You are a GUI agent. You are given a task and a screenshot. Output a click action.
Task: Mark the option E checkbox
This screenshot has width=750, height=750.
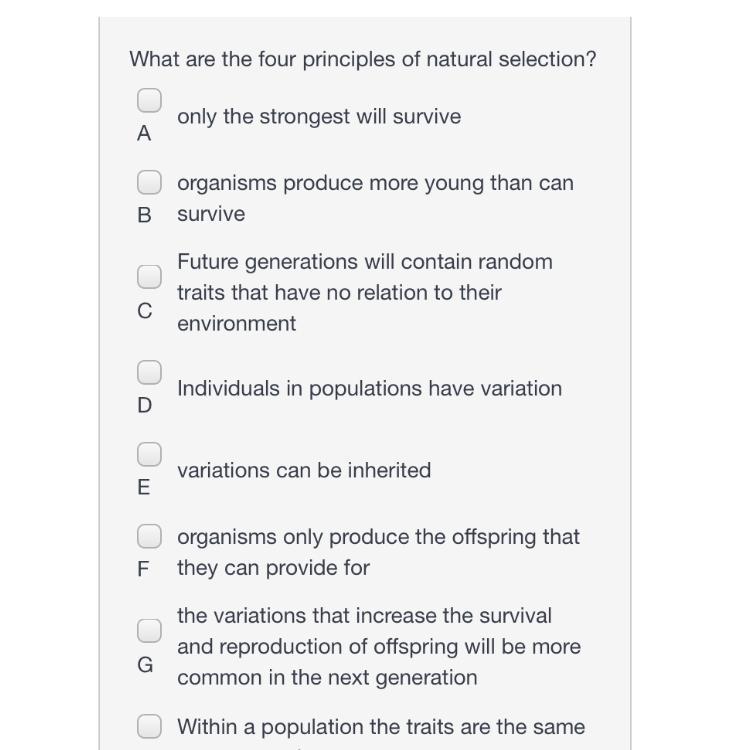point(149,453)
